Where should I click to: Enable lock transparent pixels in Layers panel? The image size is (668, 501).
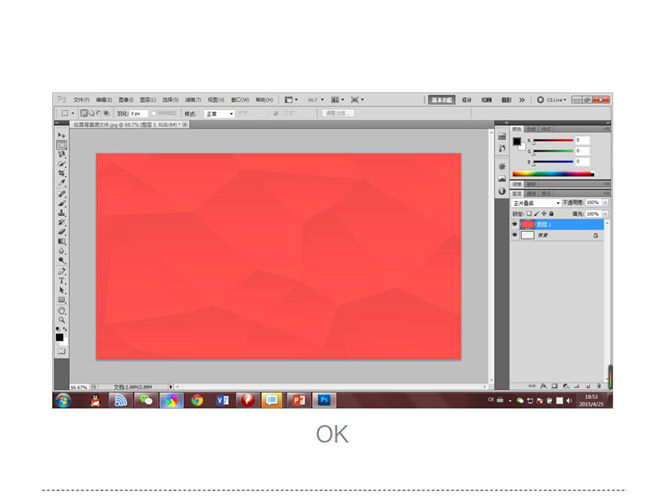[x=528, y=213]
